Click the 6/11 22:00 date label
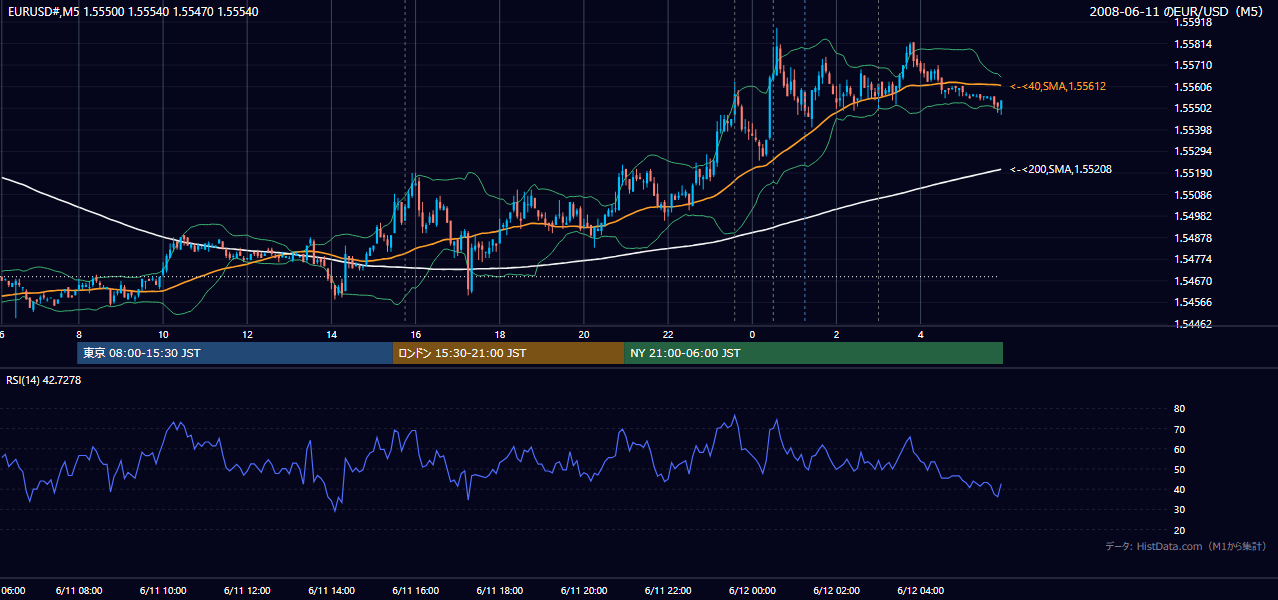Viewport: 1278px width, 600px height. pos(668,590)
